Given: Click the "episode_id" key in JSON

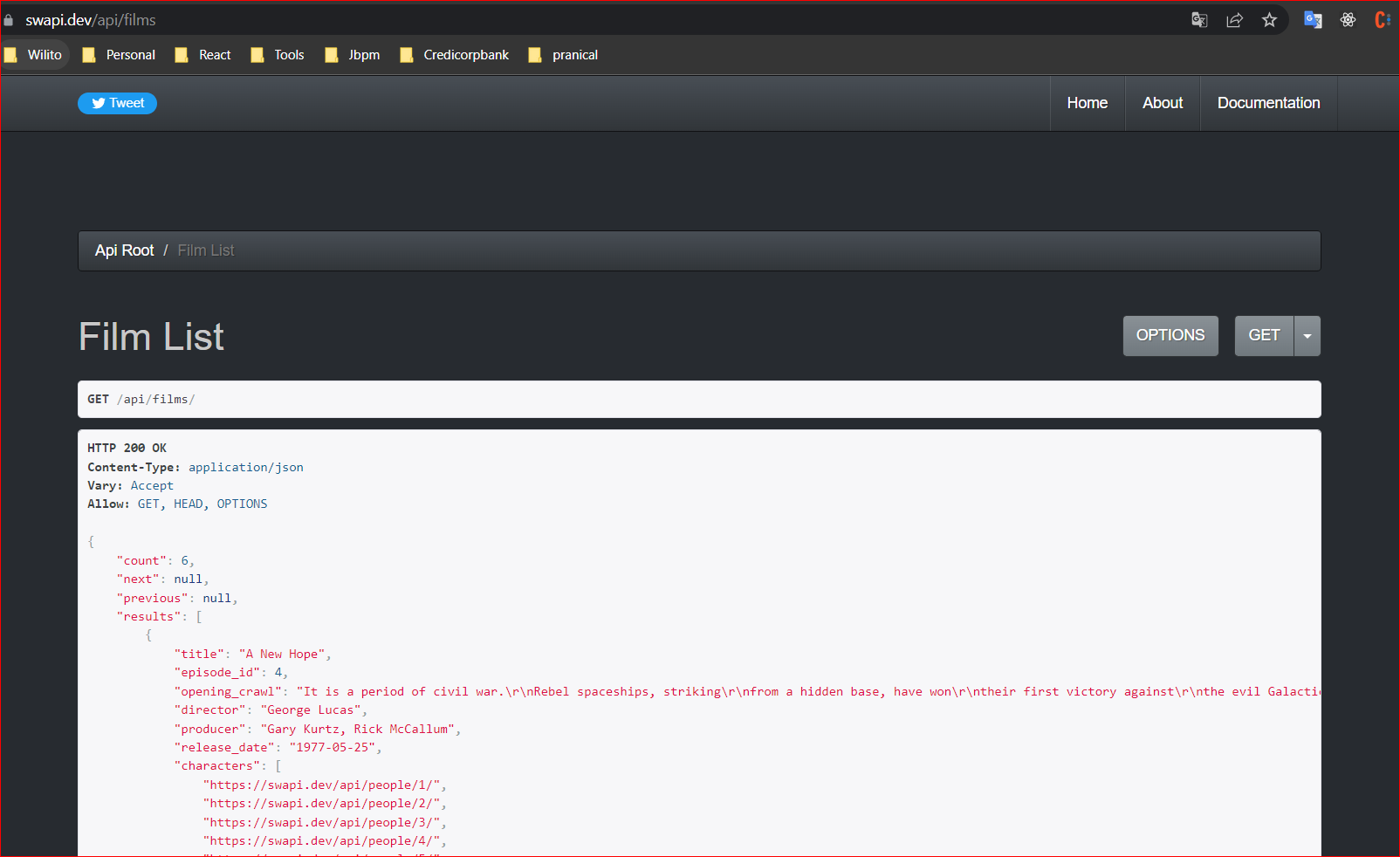Looking at the screenshot, I should click(221, 673).
